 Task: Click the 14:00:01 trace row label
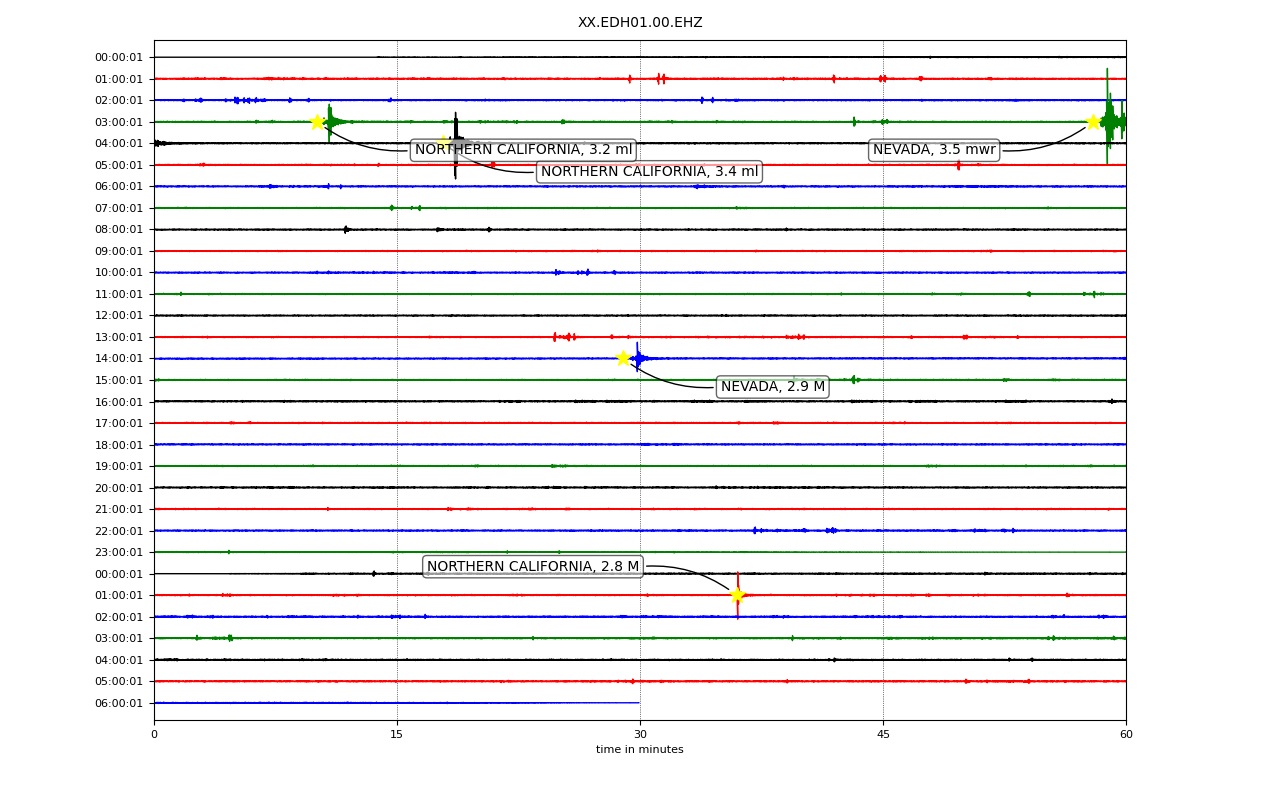(x=121, y=358)
